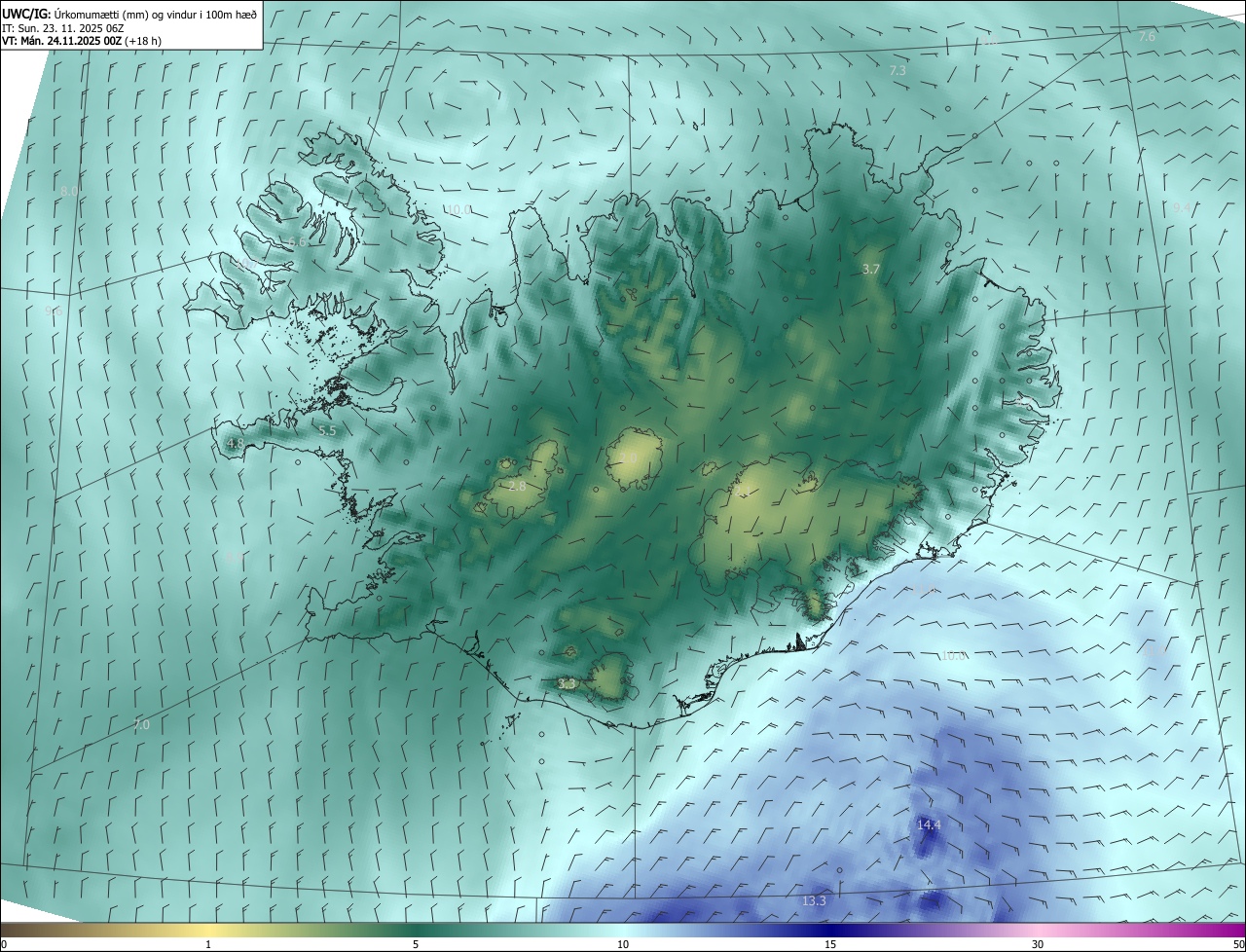This screenshot has height=952, width=1246.
Task: Click the 3.3 value label on the map
Action: click(x=567, y=684)
